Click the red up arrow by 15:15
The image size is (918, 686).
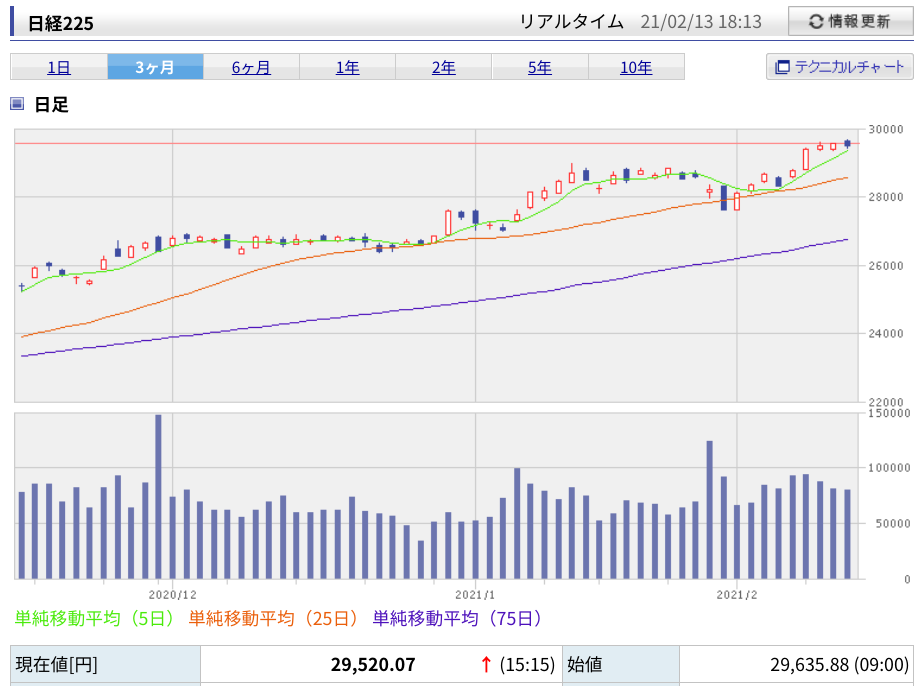pyautogui.click(x=486, y=664)
